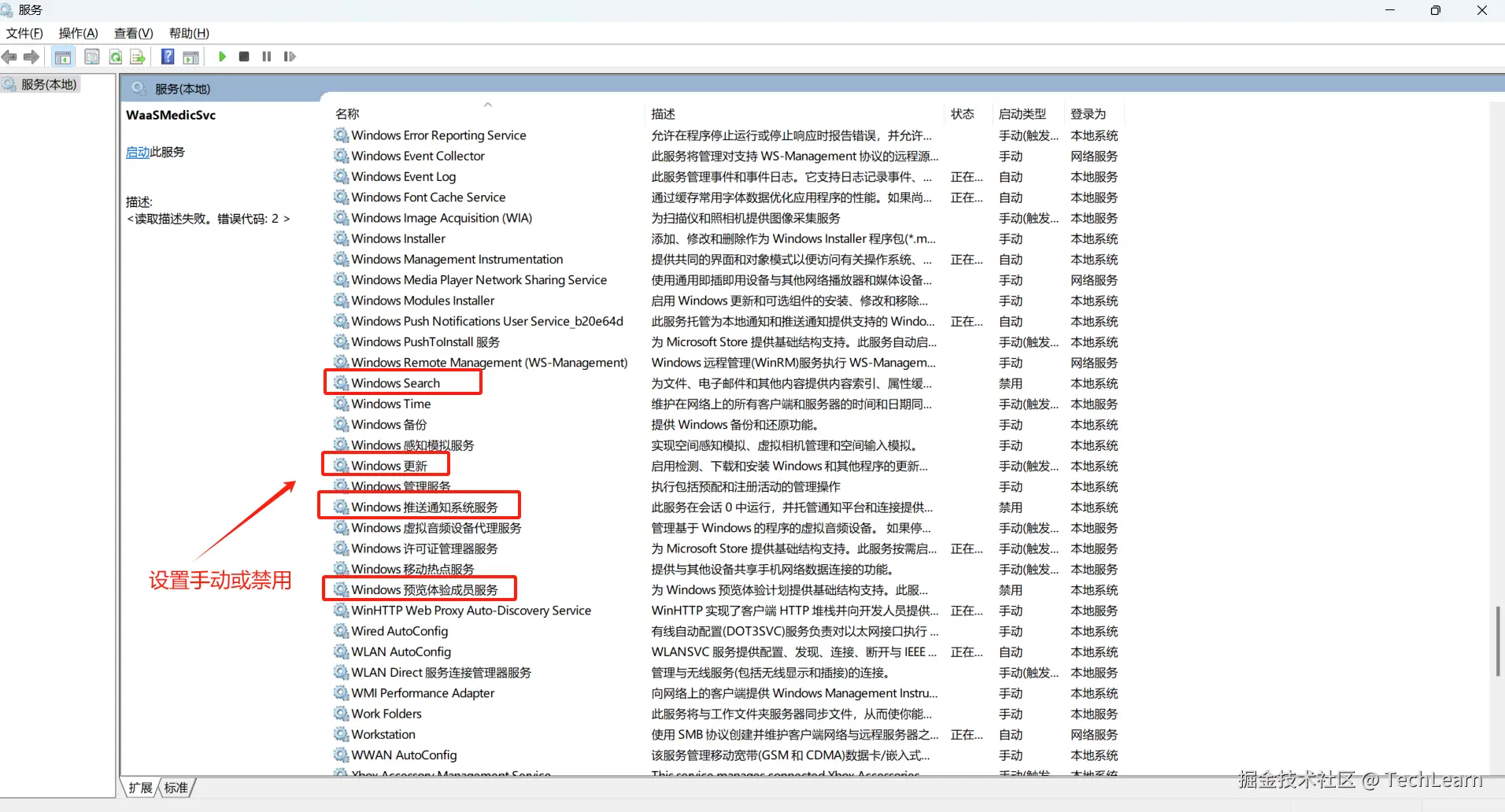Toggle the show/hide action pane toolbar icon
Image resolution: width=1505 pixels, height=812 pixels.
pos(190,57)
